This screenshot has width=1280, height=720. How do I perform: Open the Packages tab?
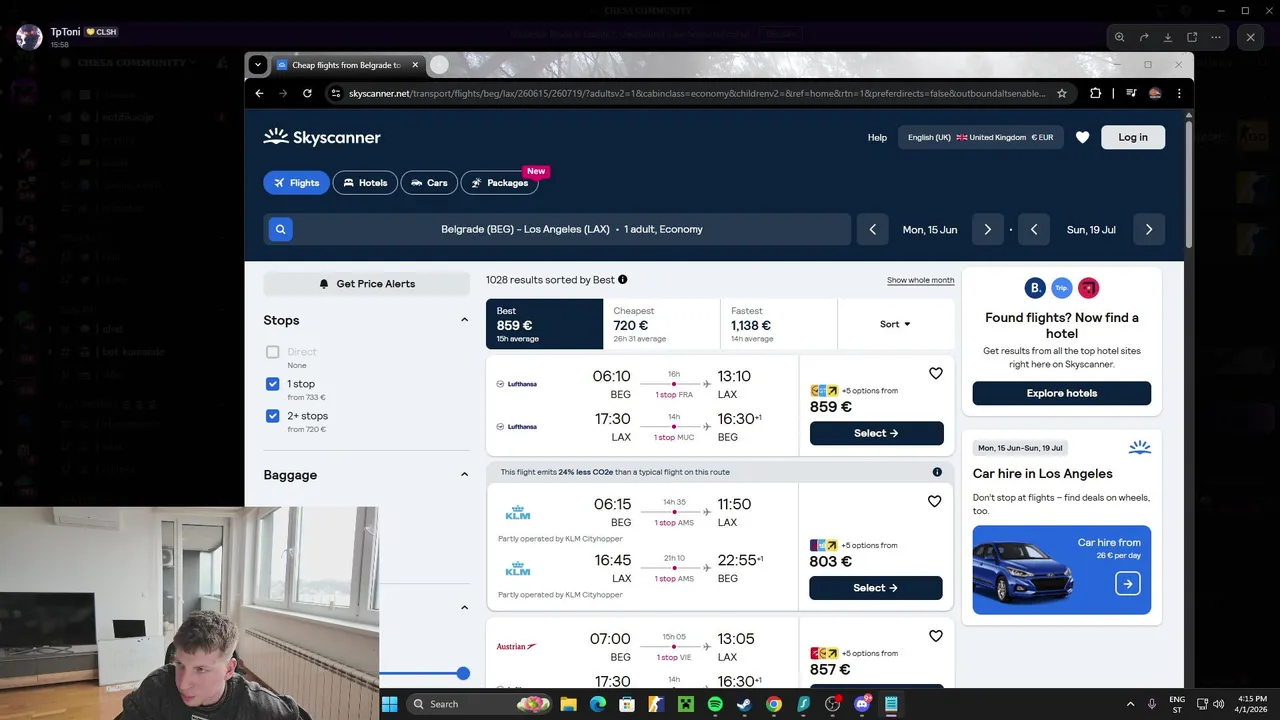[x=500, y=183]
